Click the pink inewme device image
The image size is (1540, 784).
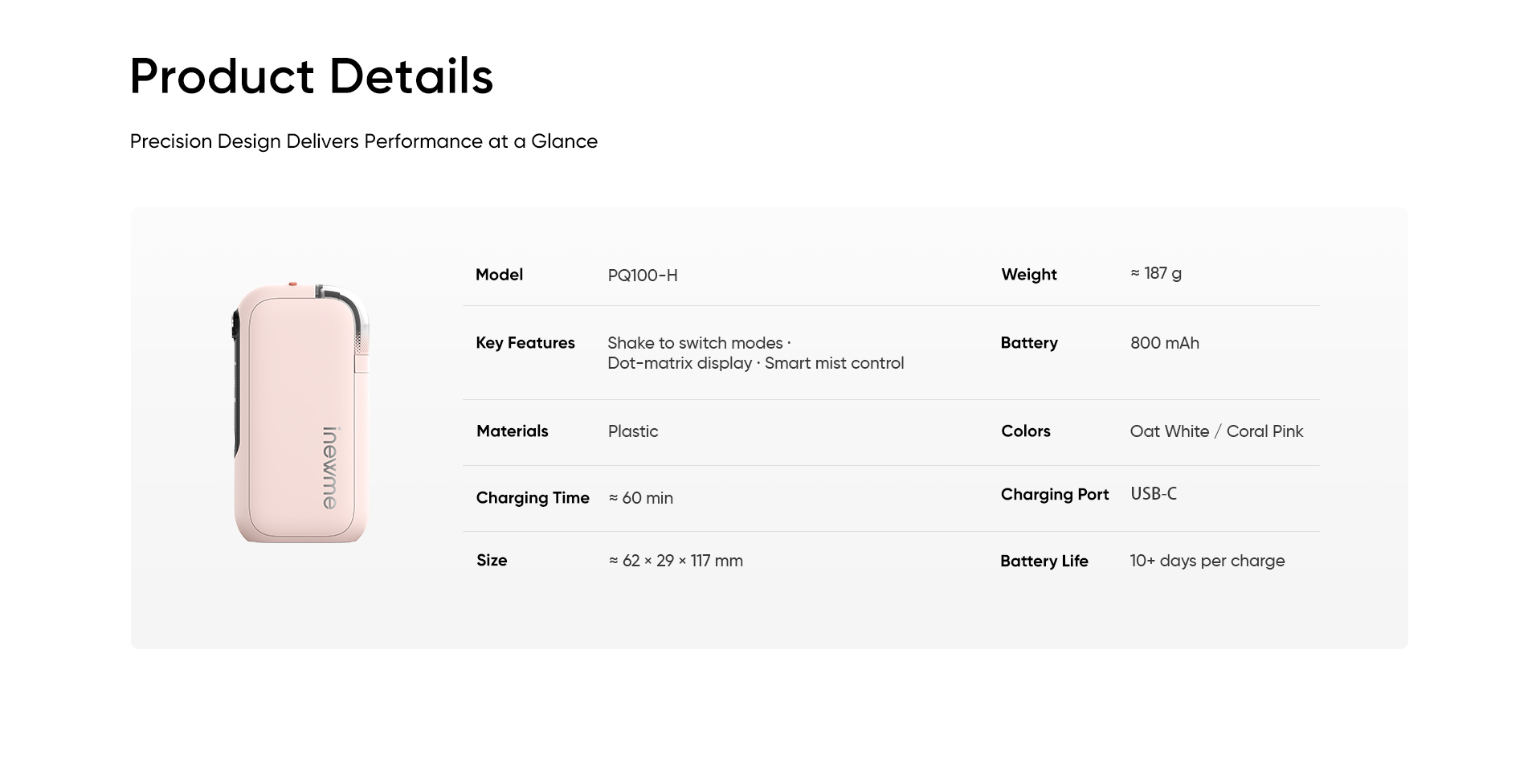pyautogui.click(x=301, y=413)
